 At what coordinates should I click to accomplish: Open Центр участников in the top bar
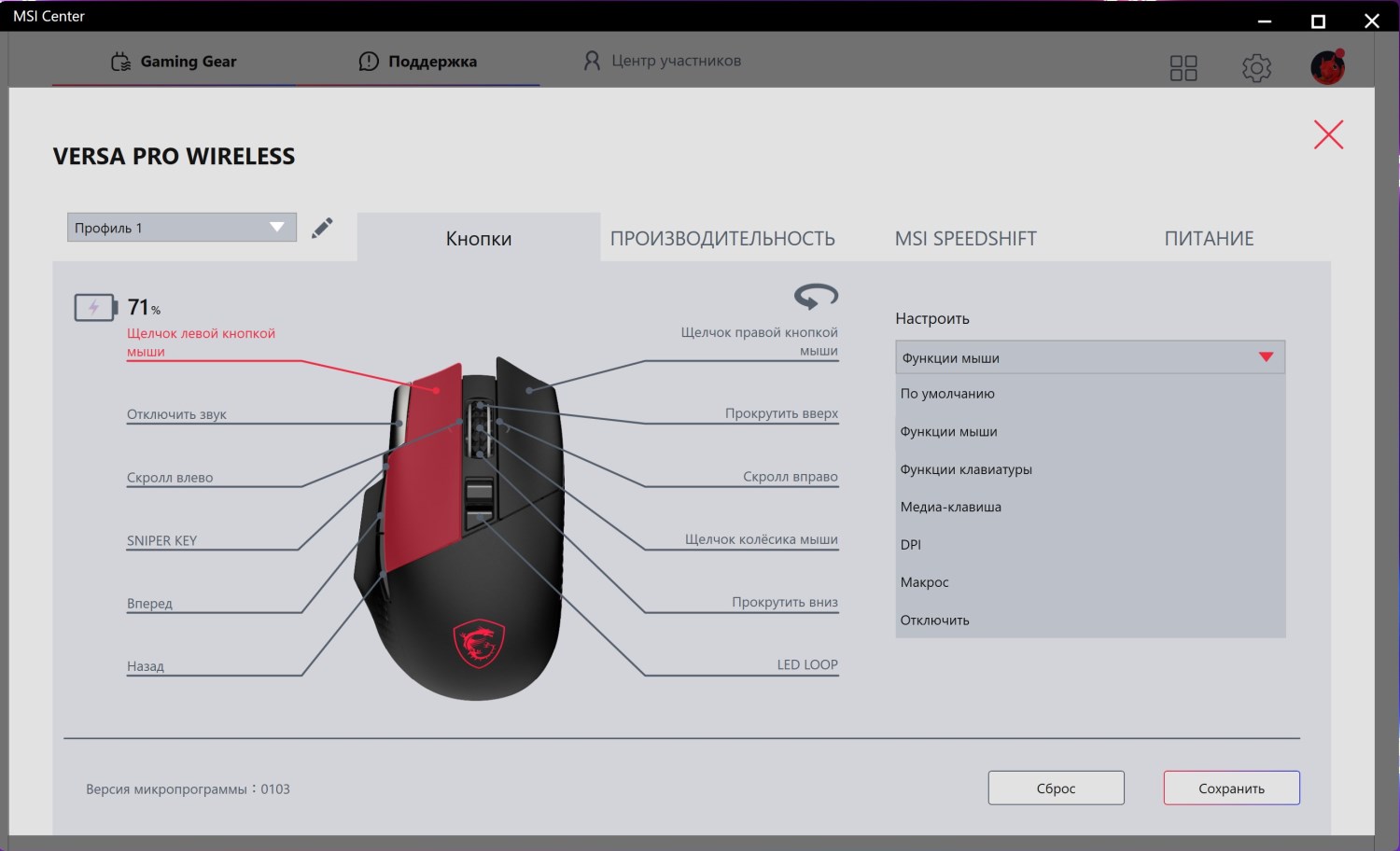pos(662,61)
